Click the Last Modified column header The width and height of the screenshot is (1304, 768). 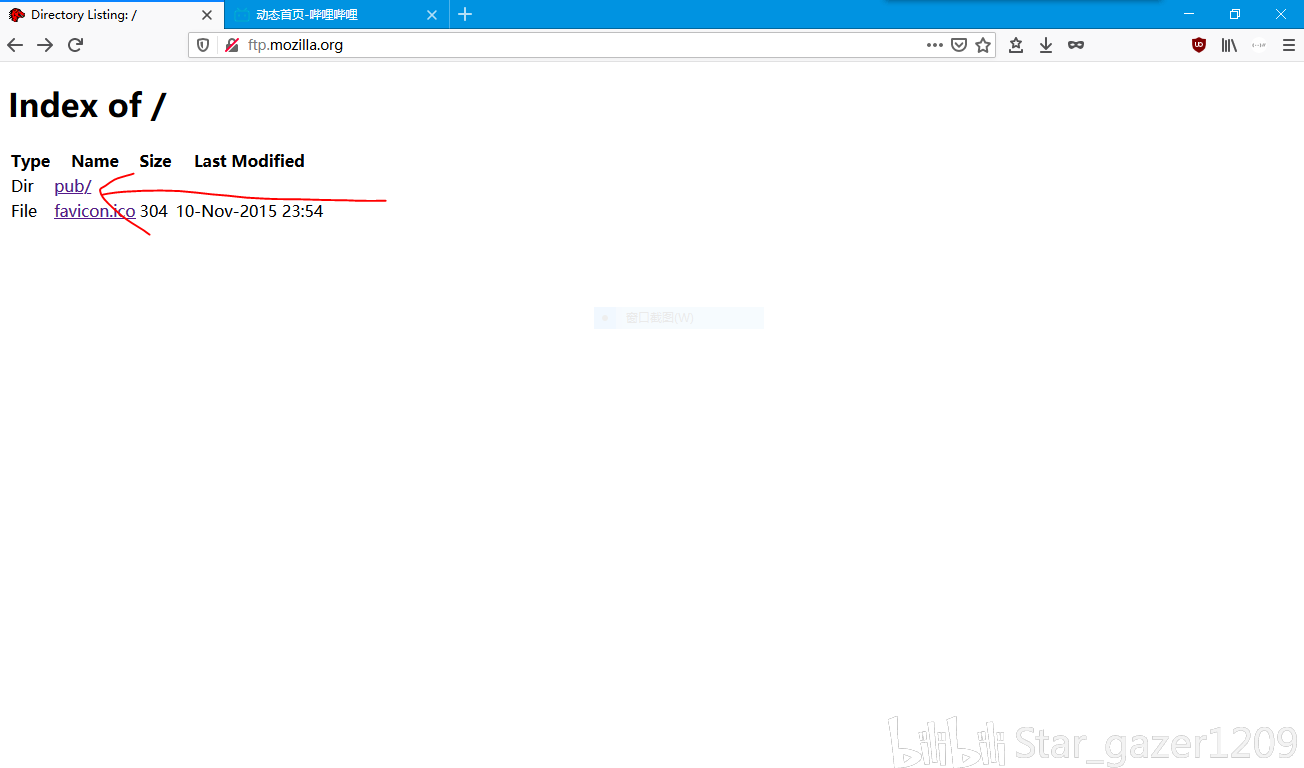[x=249, y=161]
